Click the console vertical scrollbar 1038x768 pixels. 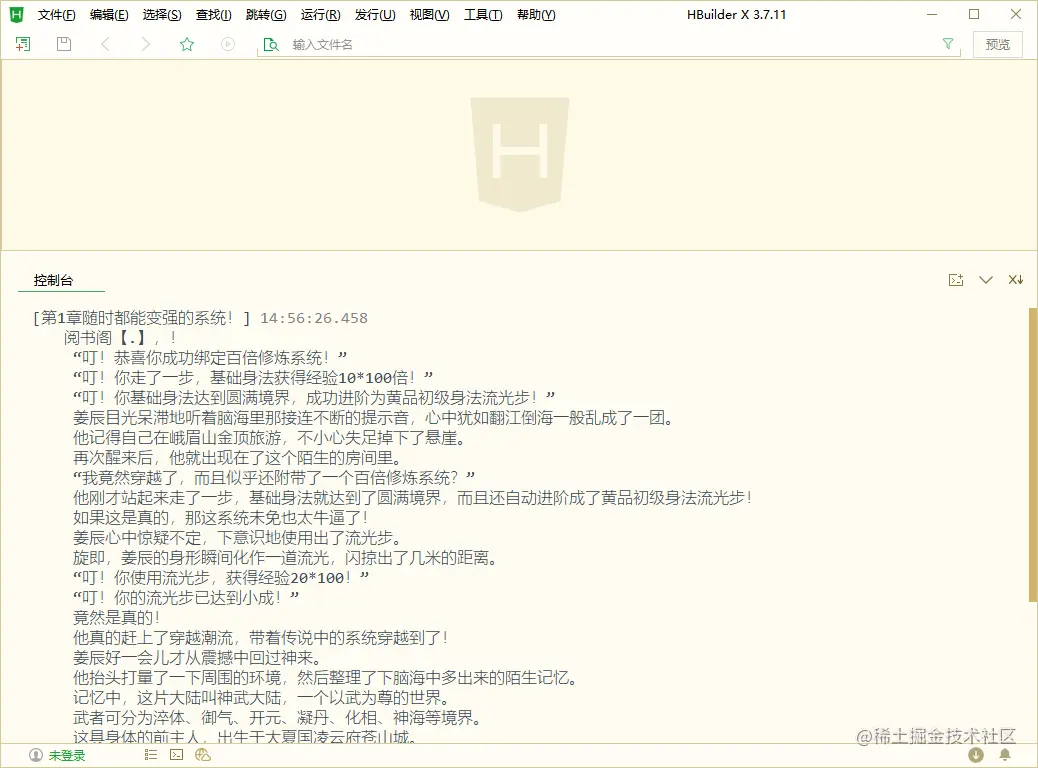coord(1033,454)
